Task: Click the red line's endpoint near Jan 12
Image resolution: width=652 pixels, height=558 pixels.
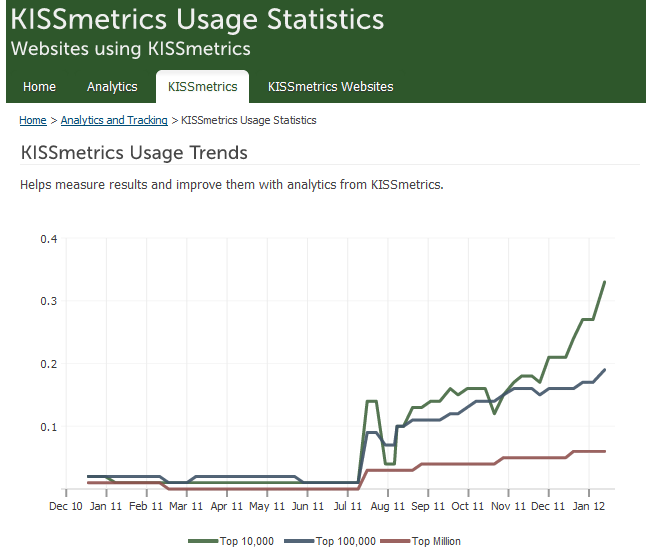Action: [605, 451]
